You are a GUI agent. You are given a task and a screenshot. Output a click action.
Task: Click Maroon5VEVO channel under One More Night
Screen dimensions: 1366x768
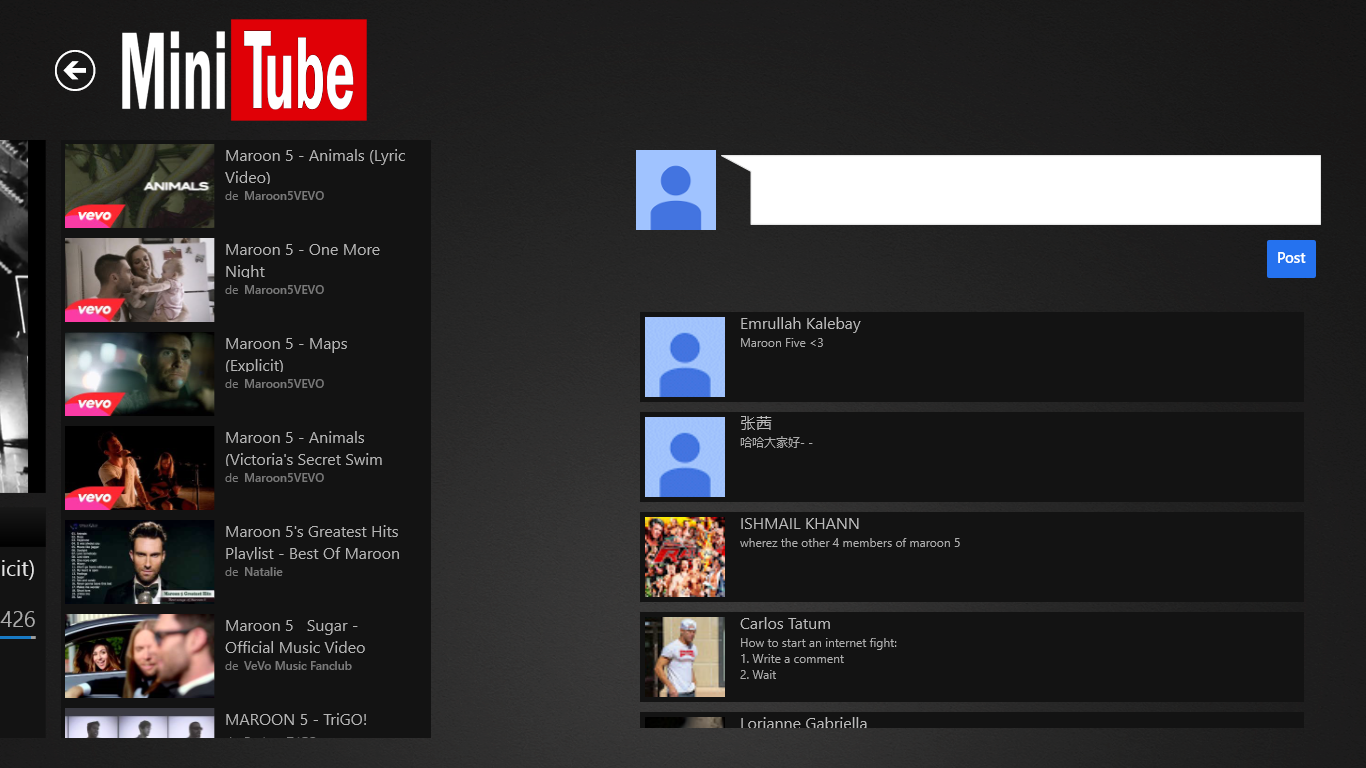[x=284, y=290]
